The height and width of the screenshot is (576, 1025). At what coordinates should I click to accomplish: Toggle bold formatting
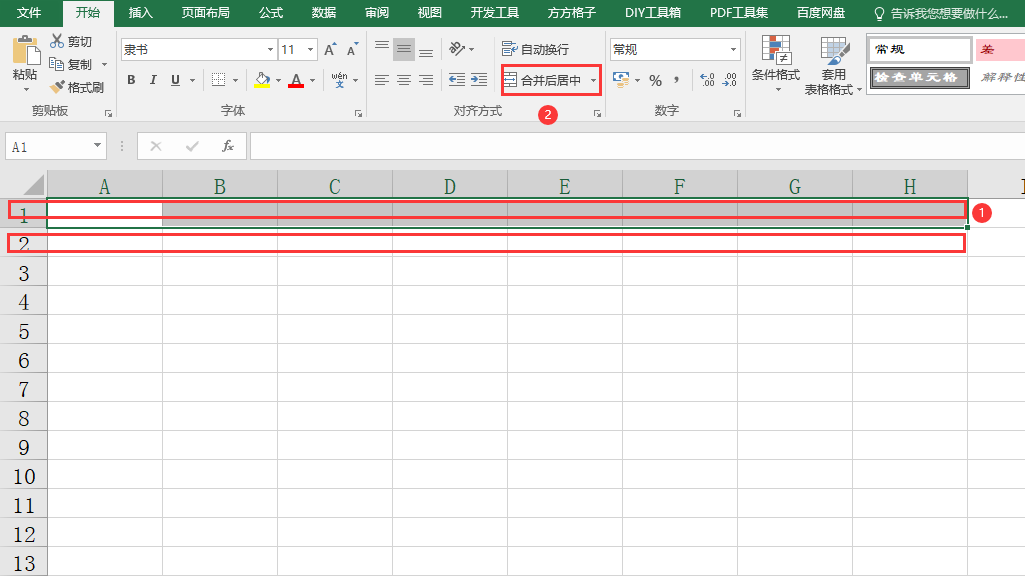tap(131, 80)
